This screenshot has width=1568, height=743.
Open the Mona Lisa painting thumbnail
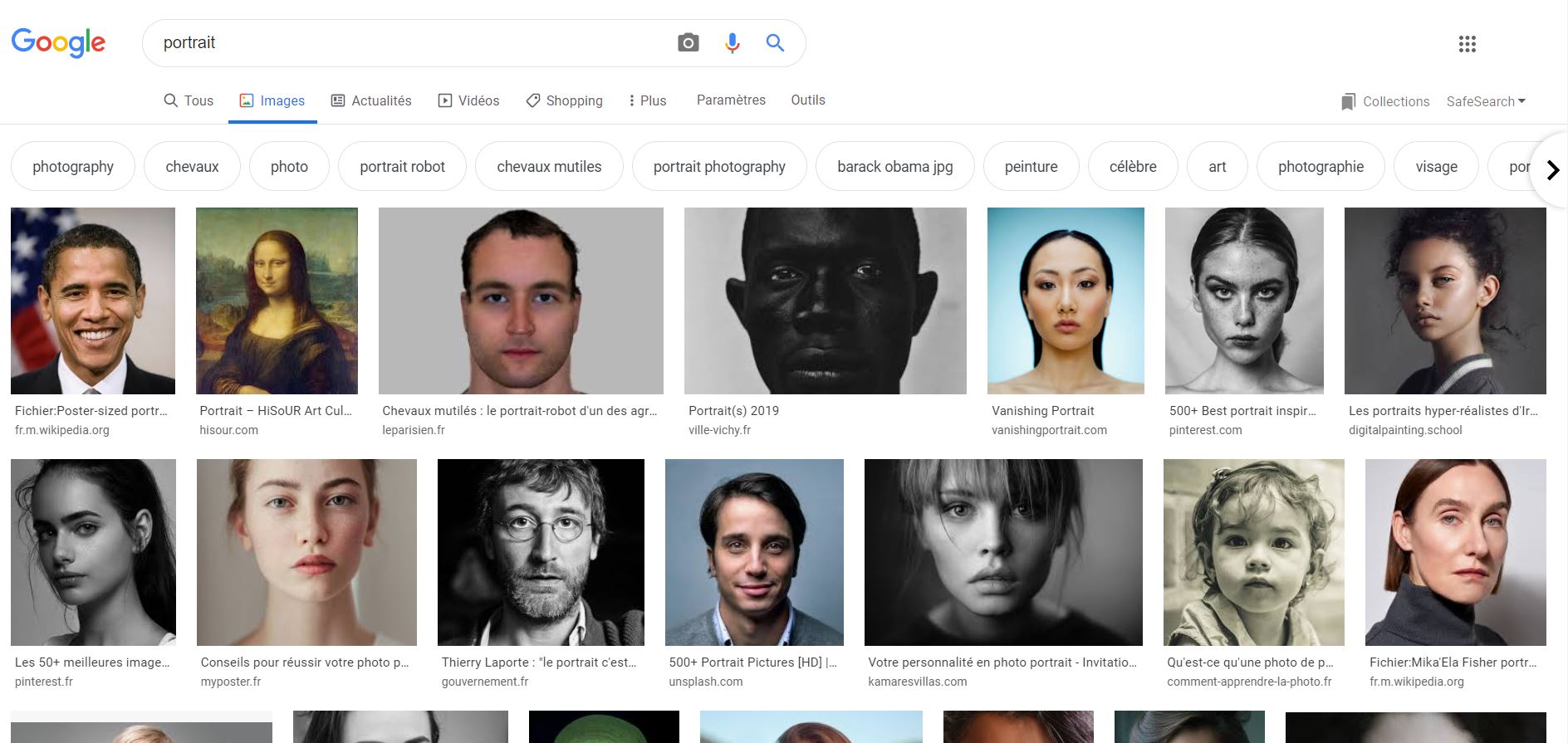[277, 301]
